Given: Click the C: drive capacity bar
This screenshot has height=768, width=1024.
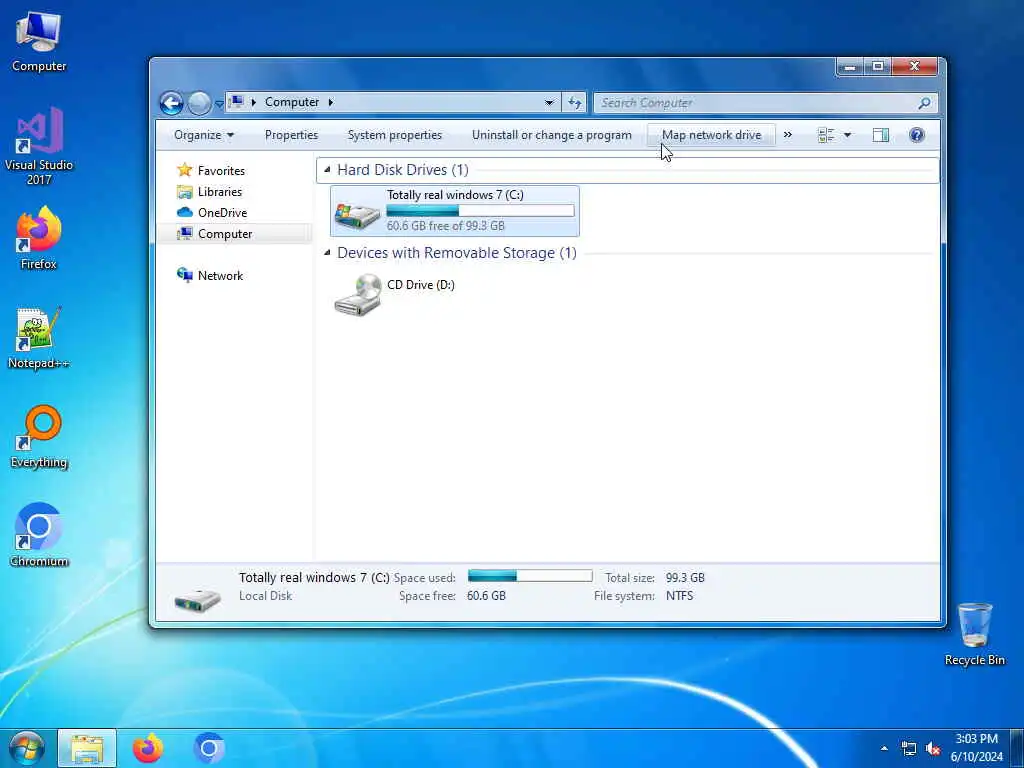Looking at the screenshot, I should click(480, 210).
